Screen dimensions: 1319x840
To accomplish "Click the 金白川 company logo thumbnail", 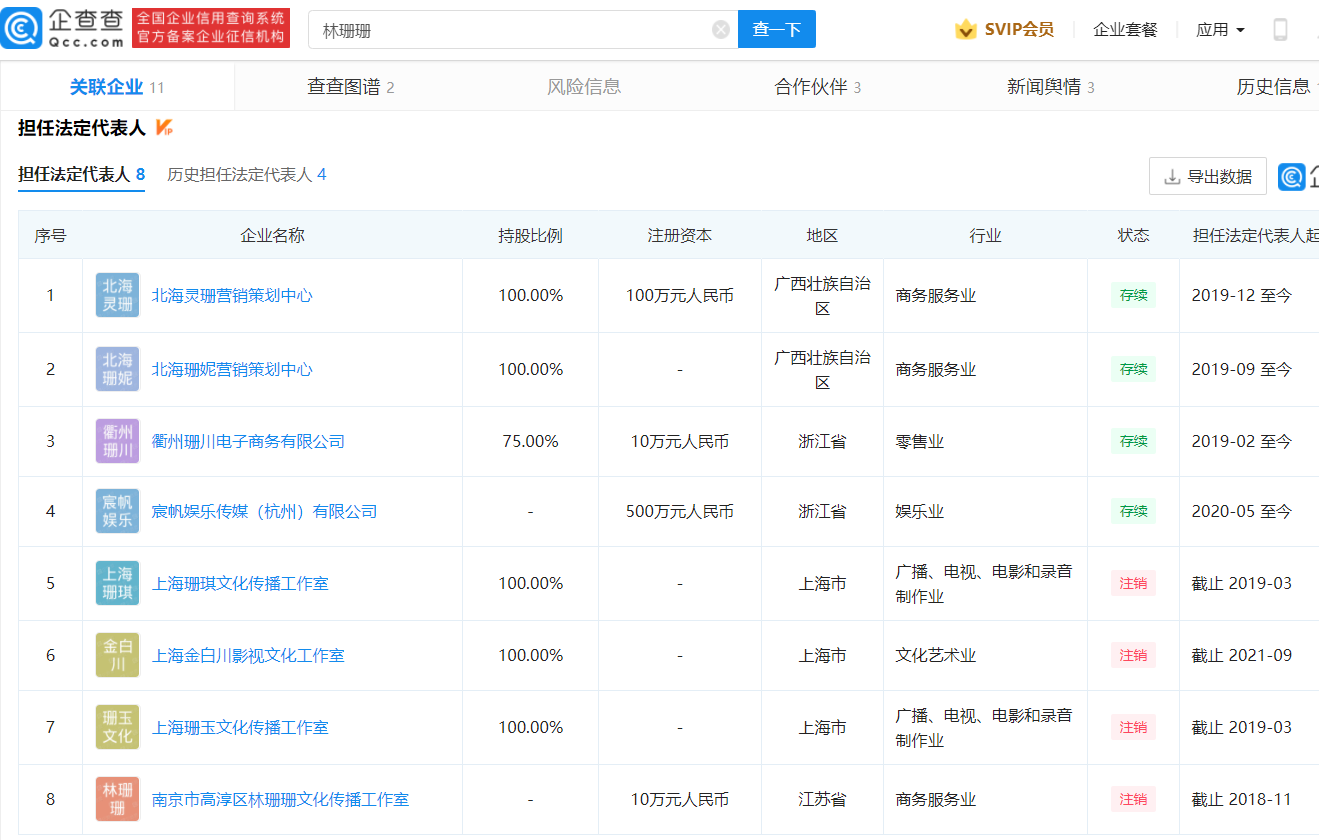I will click(x=118, y=655).
